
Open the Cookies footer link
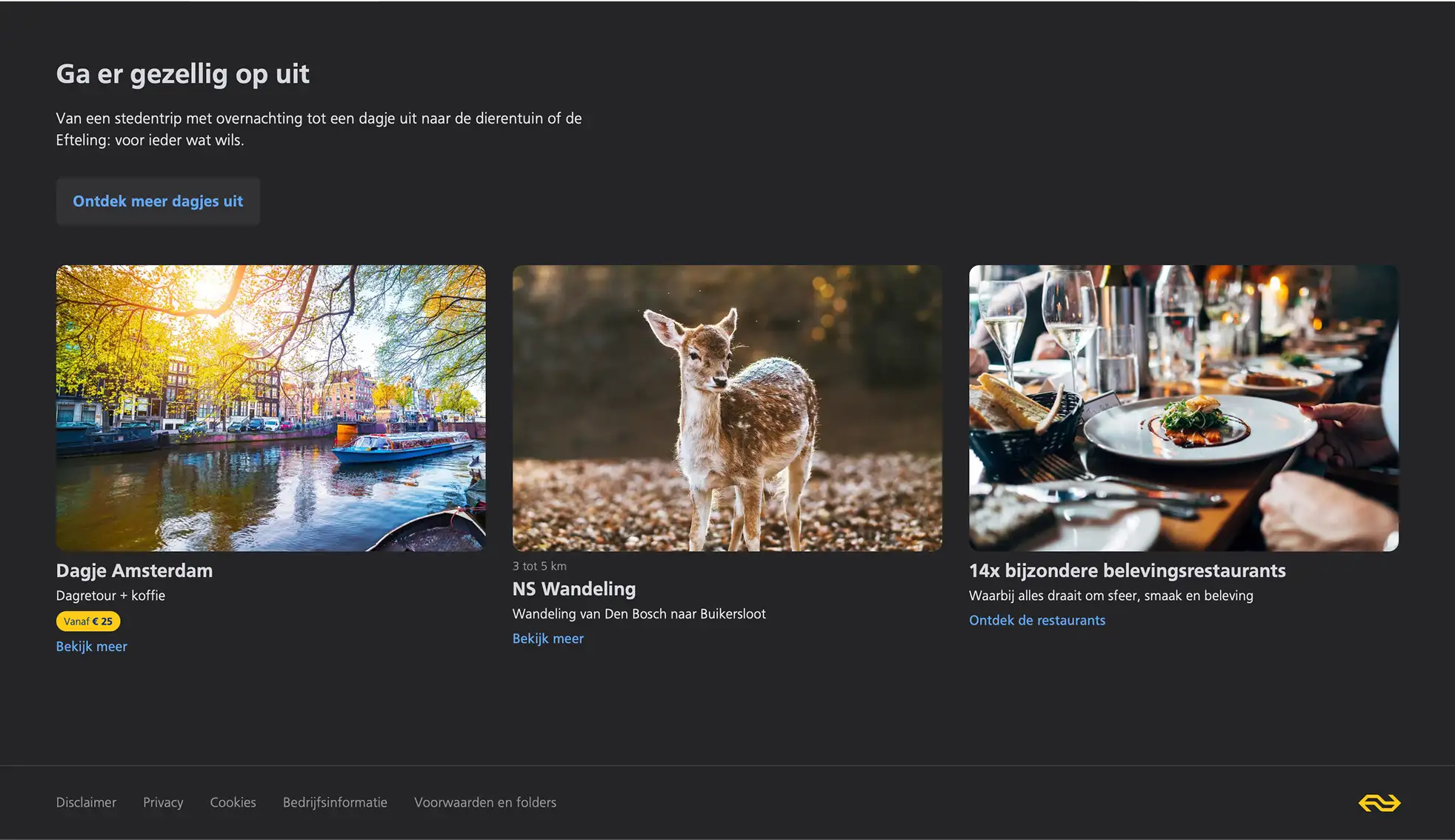click(x=233, y=802)
